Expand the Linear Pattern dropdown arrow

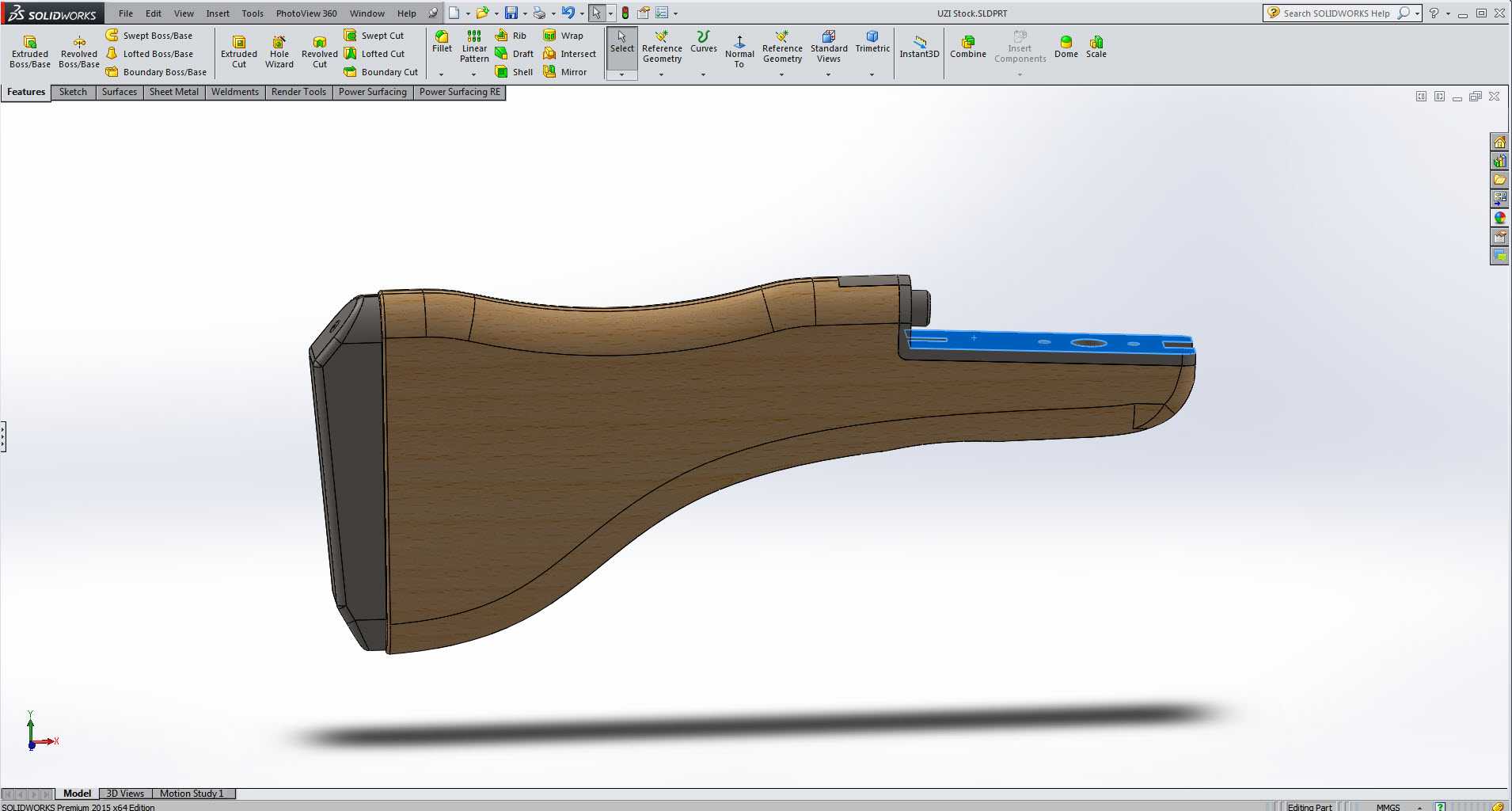pyautogui.click(x=474, y=74)
